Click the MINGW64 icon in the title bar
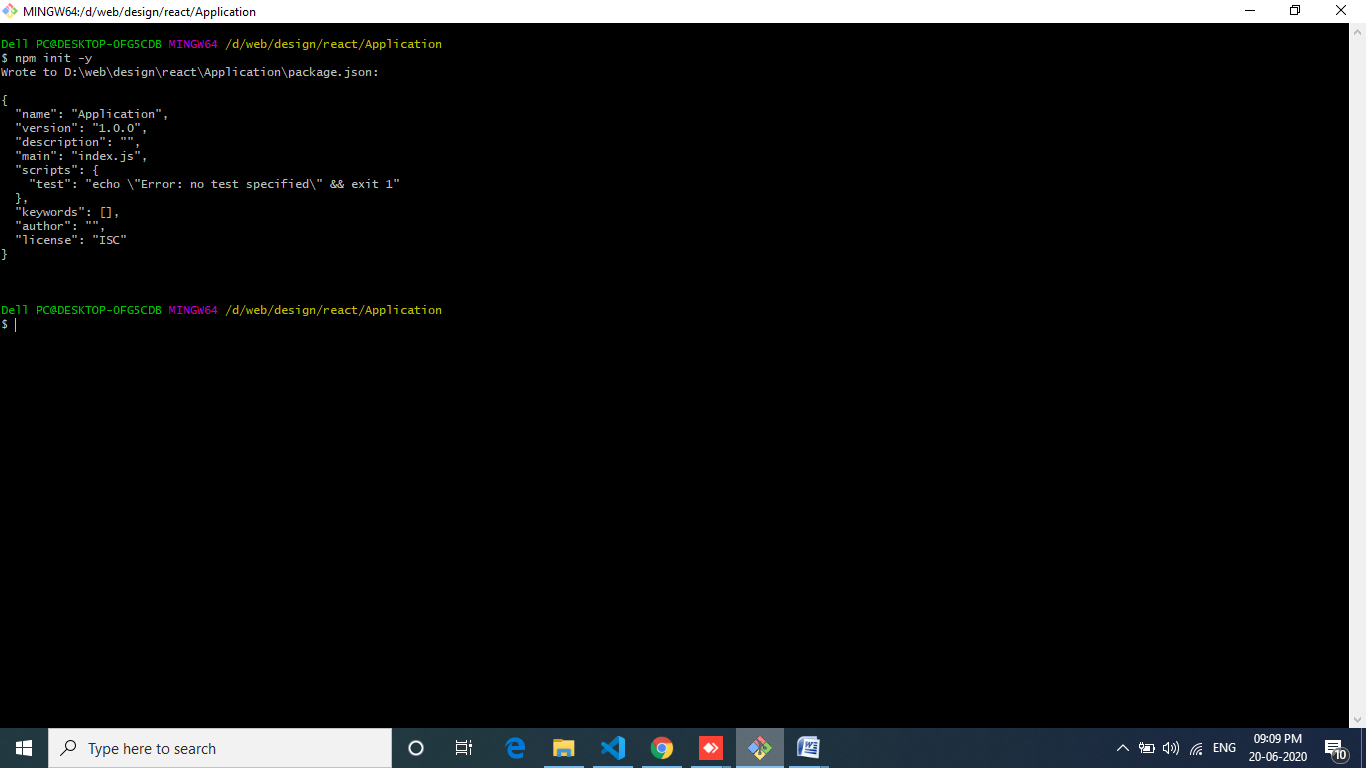Screen dimensions: 1366x768 [x=11, y=11]
